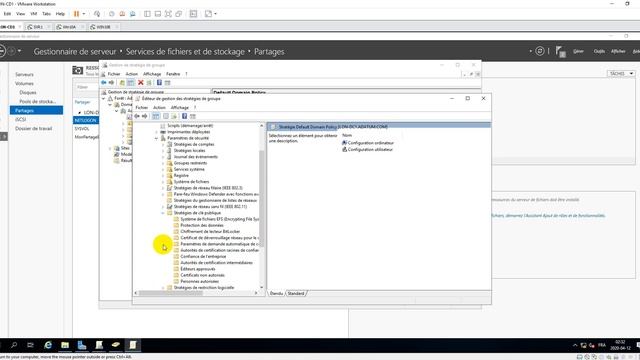This screenshot has height=360, width=640.
Task: Open the VMware View menu
Action: [20, 14]
